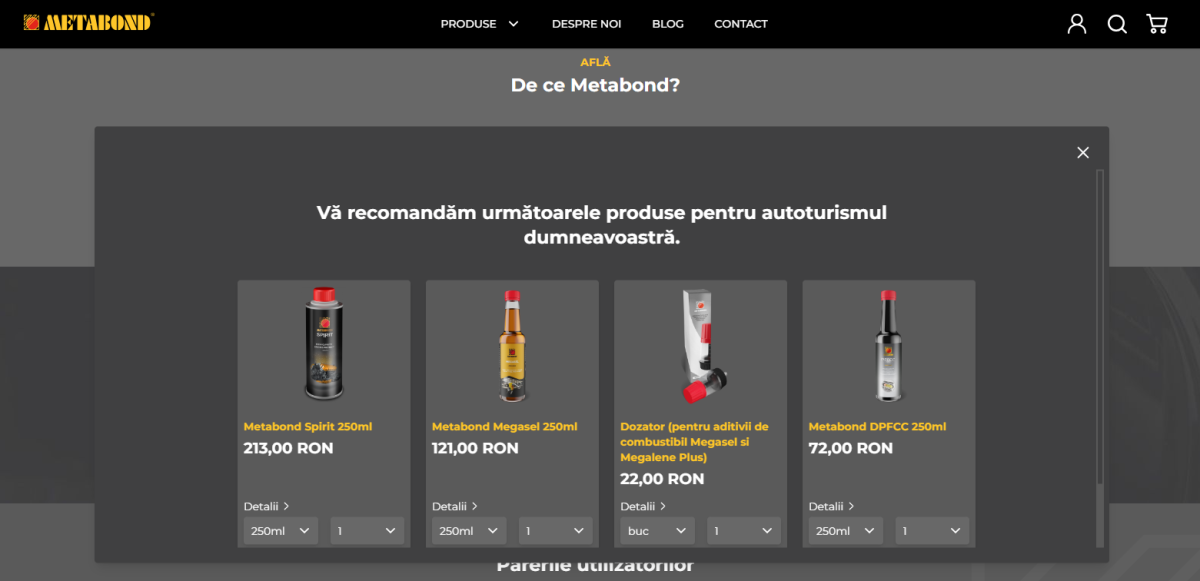Screen dimensions: 1200x581
Task: Close the product recommendation popup
Action: (1083, 153)
